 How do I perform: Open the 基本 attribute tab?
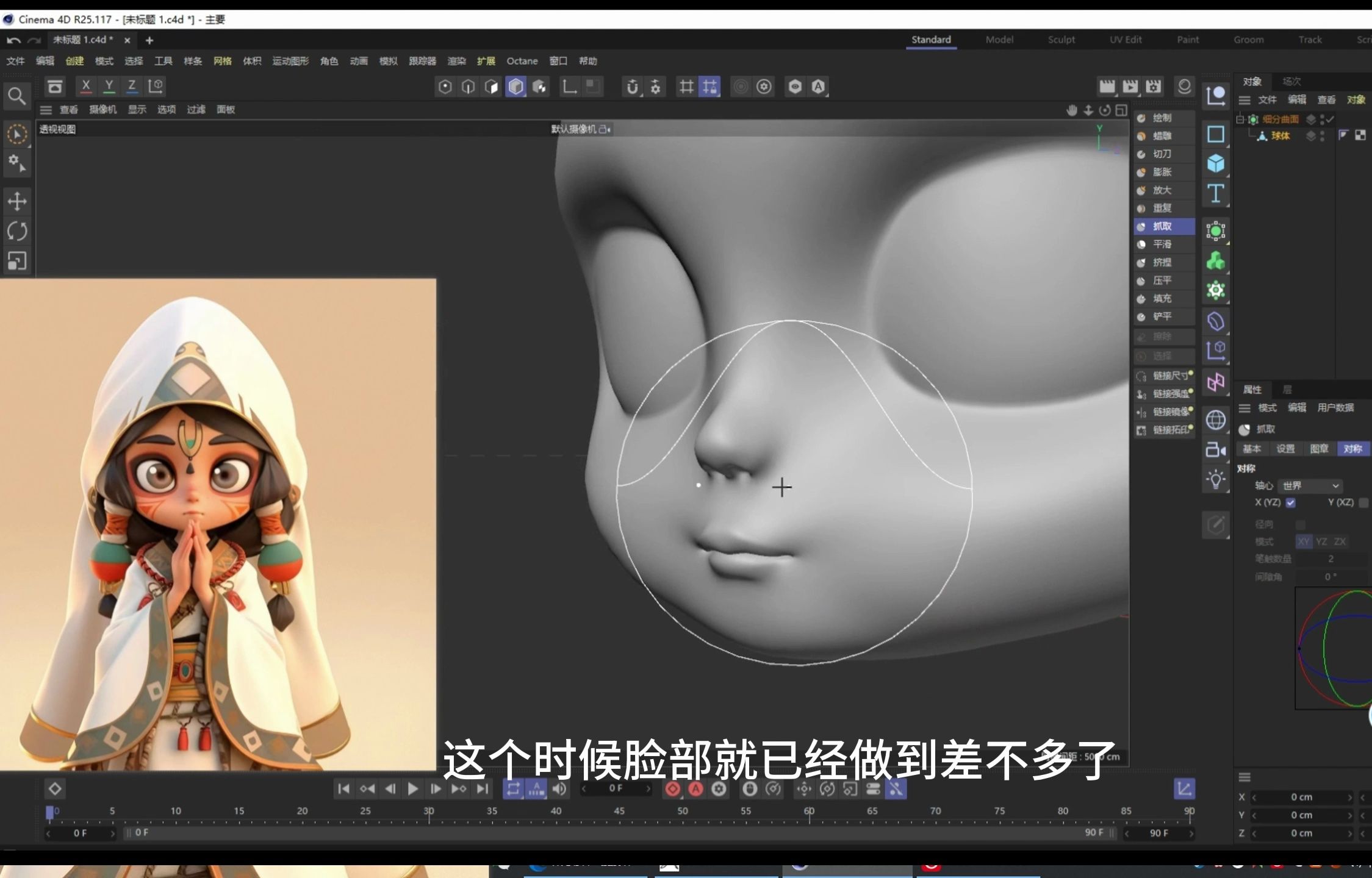pyautogui.click(x=1252, y=449)
